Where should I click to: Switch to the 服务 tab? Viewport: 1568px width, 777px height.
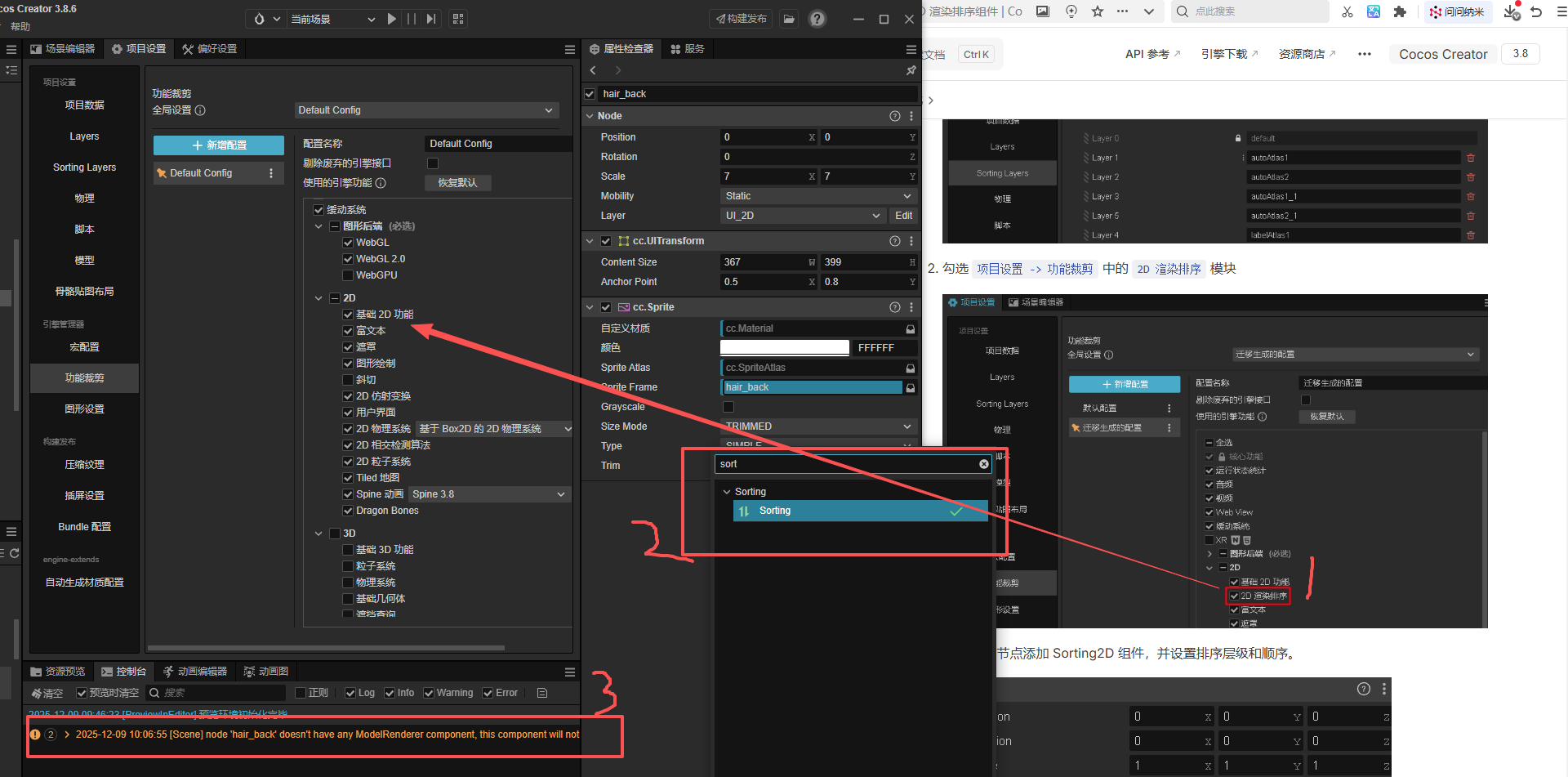pos(688,49)
